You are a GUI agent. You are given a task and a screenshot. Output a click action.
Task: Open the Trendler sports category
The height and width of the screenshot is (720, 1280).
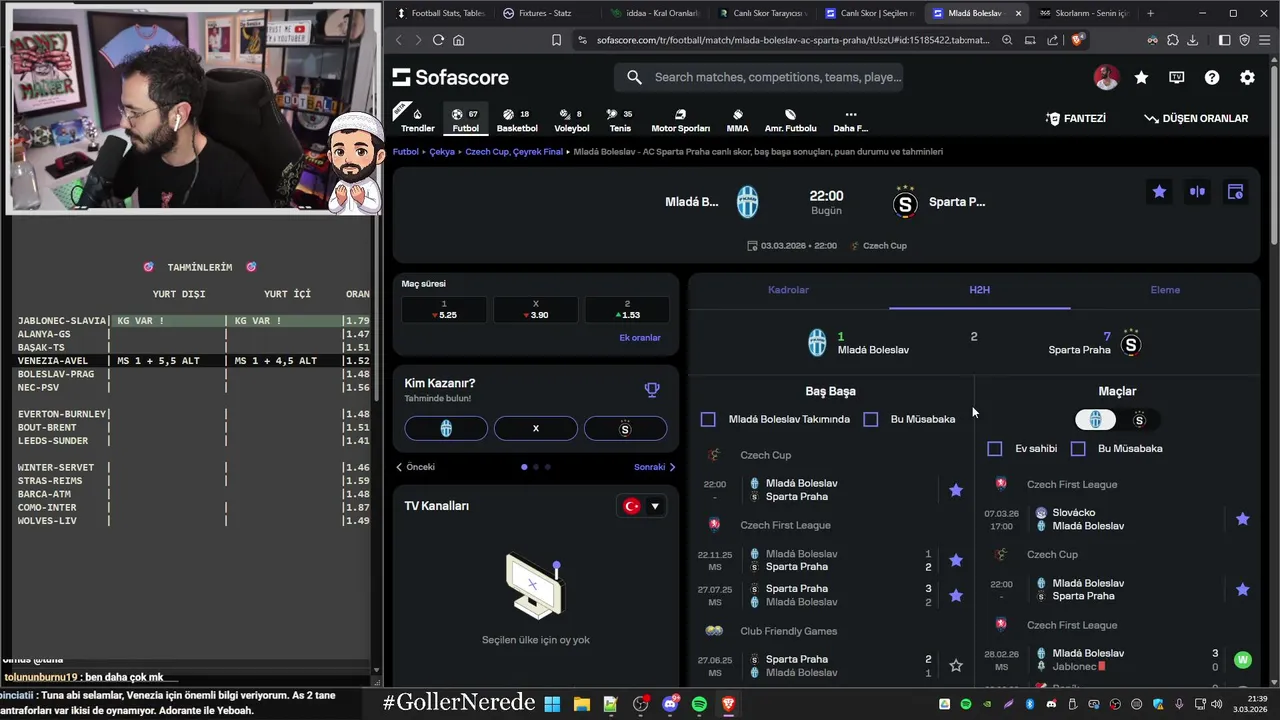(417, 120)
